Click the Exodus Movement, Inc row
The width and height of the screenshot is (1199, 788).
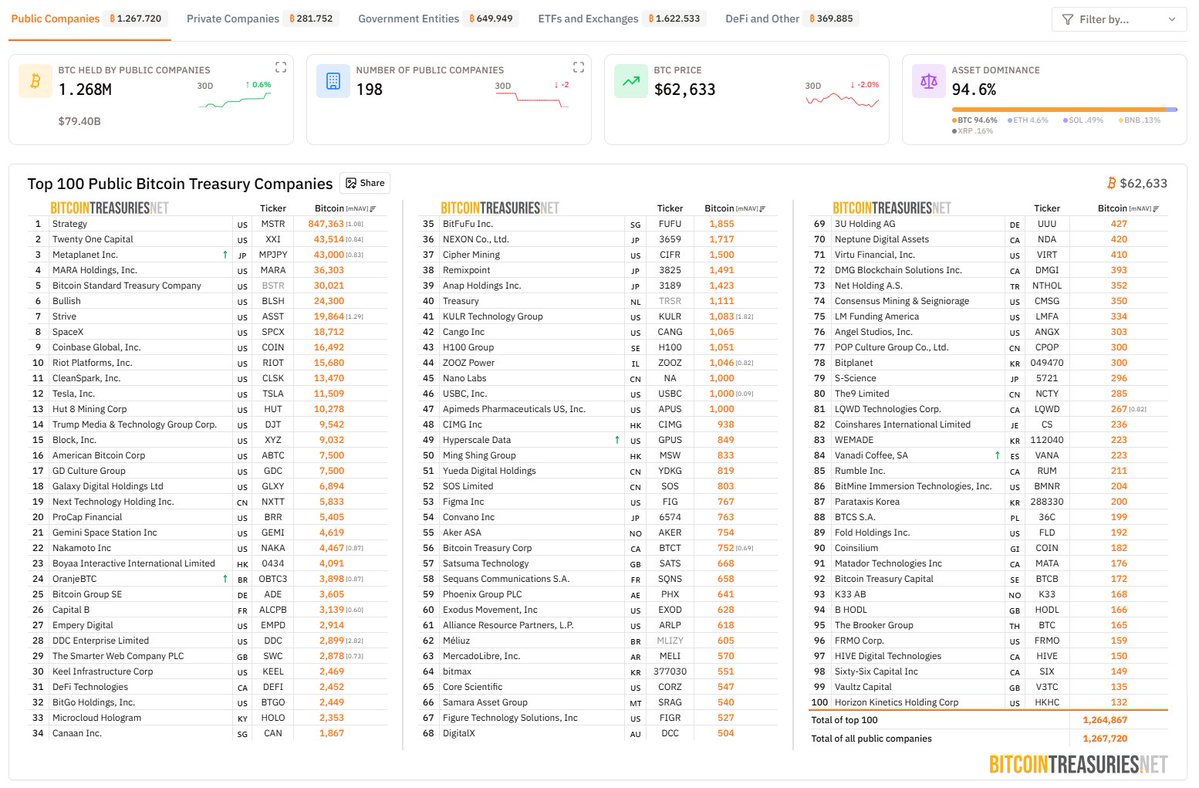click(598, 609)
